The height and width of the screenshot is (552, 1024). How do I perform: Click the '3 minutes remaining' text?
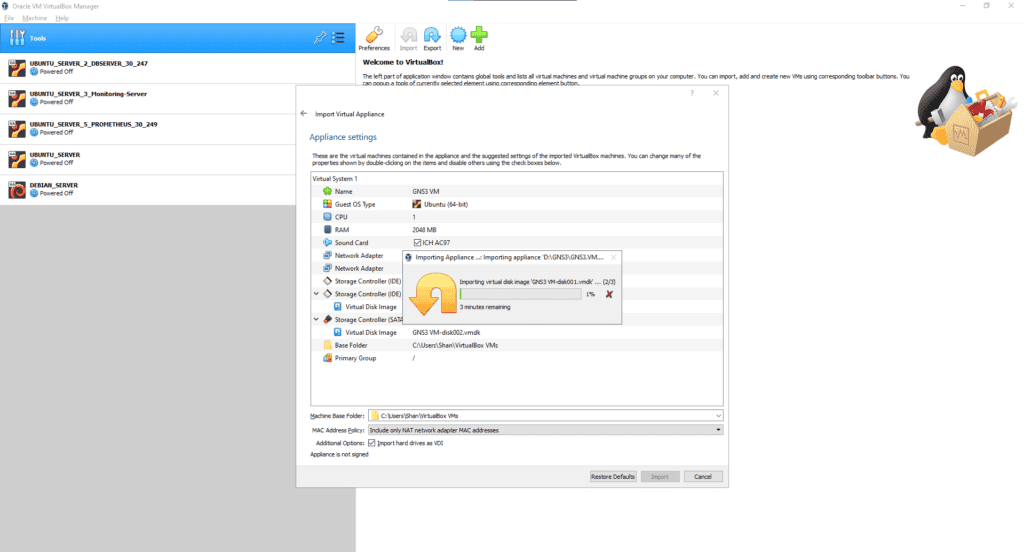pos(485,307)
